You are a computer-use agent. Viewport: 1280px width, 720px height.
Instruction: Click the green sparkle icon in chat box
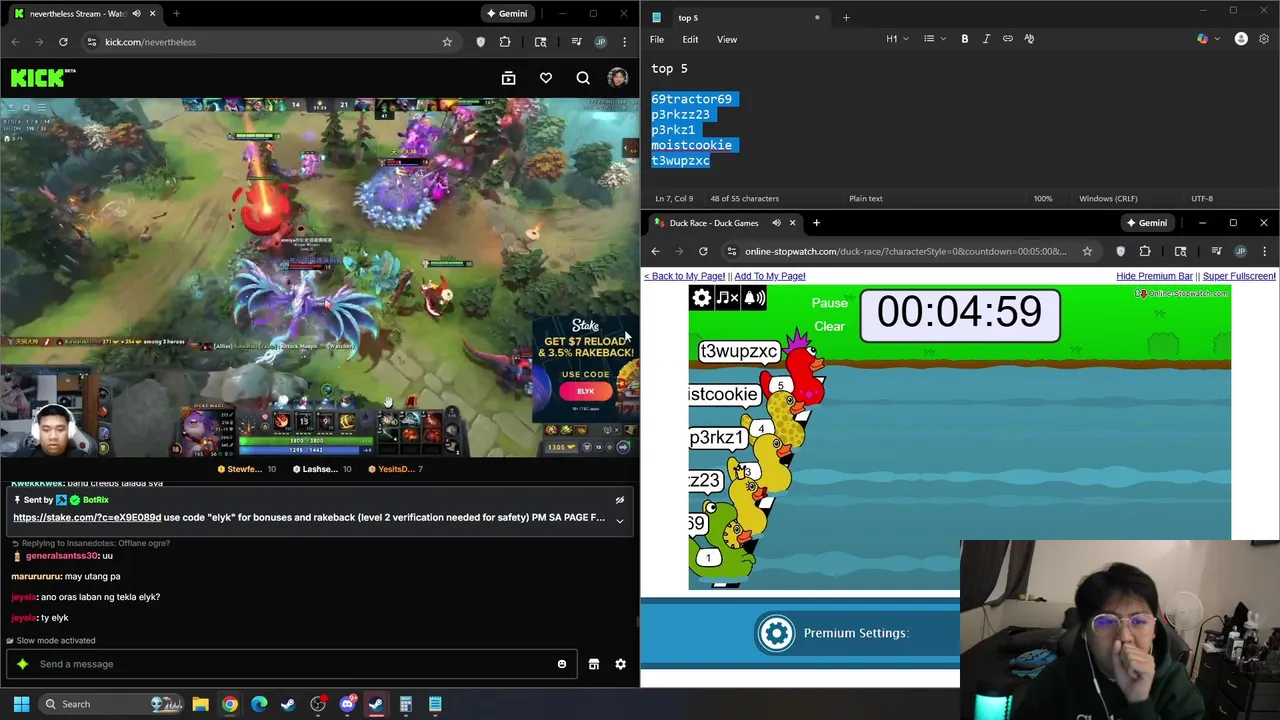tap(23, 664)
